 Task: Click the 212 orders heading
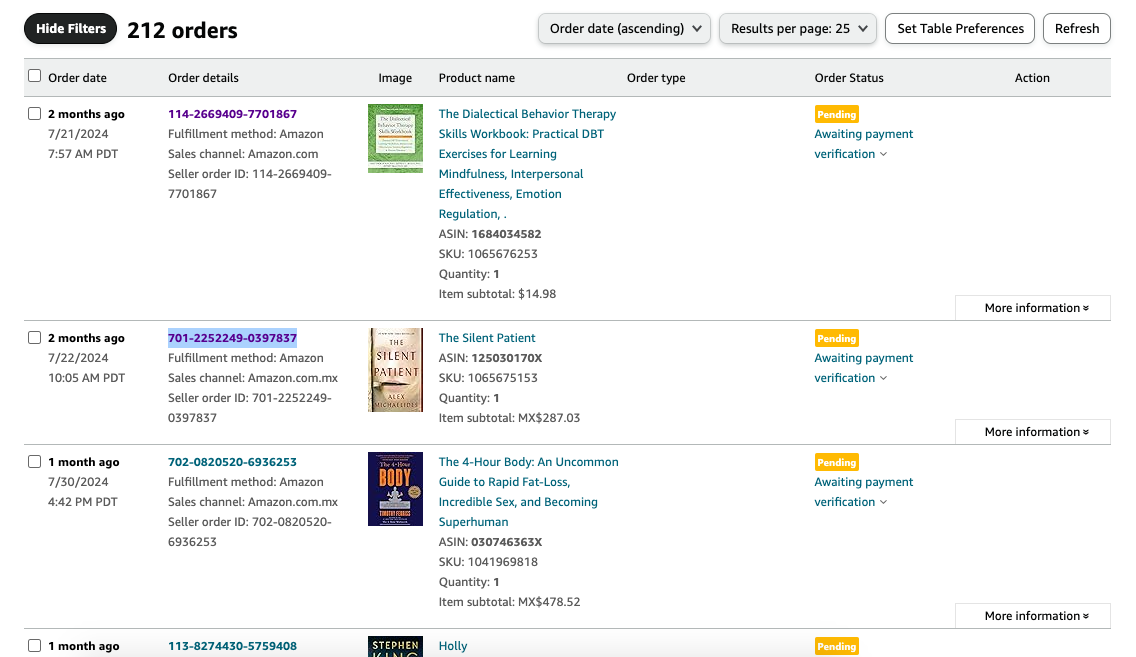(182, 30)
